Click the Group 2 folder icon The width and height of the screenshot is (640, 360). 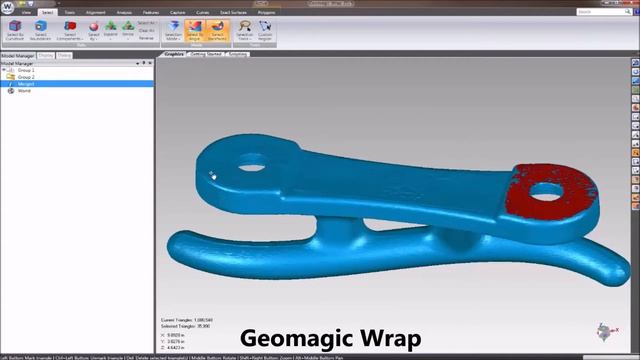11,77
